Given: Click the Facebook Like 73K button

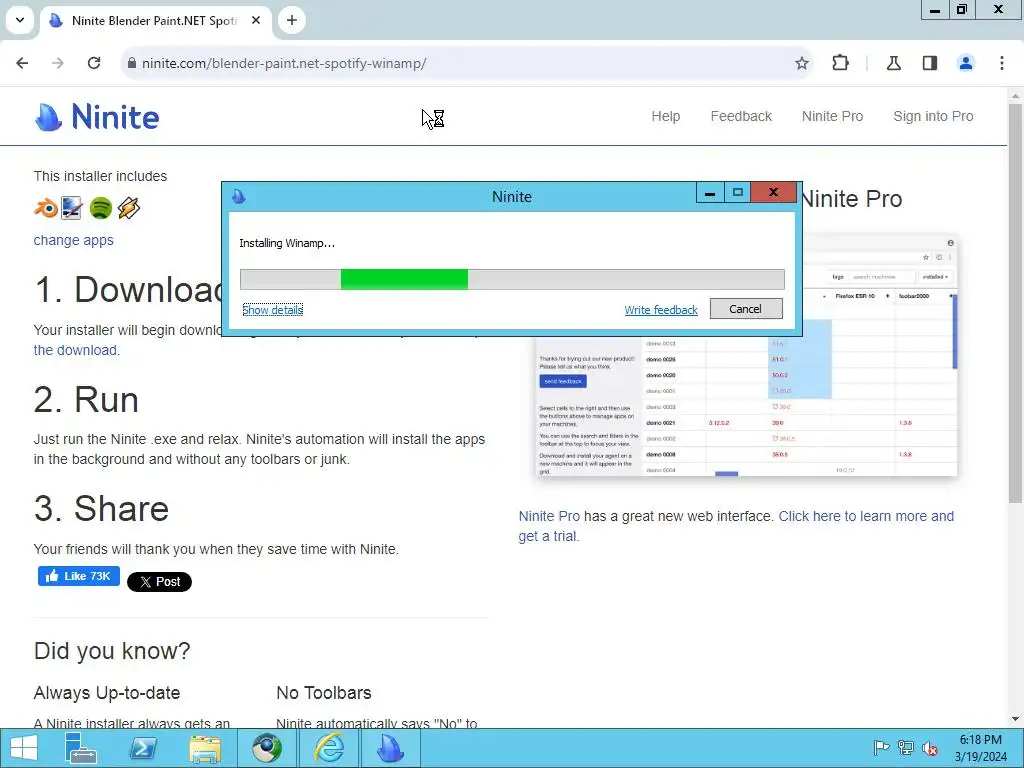Looking at the screenshot, I should pyautogui.click(x=79, y=576).
